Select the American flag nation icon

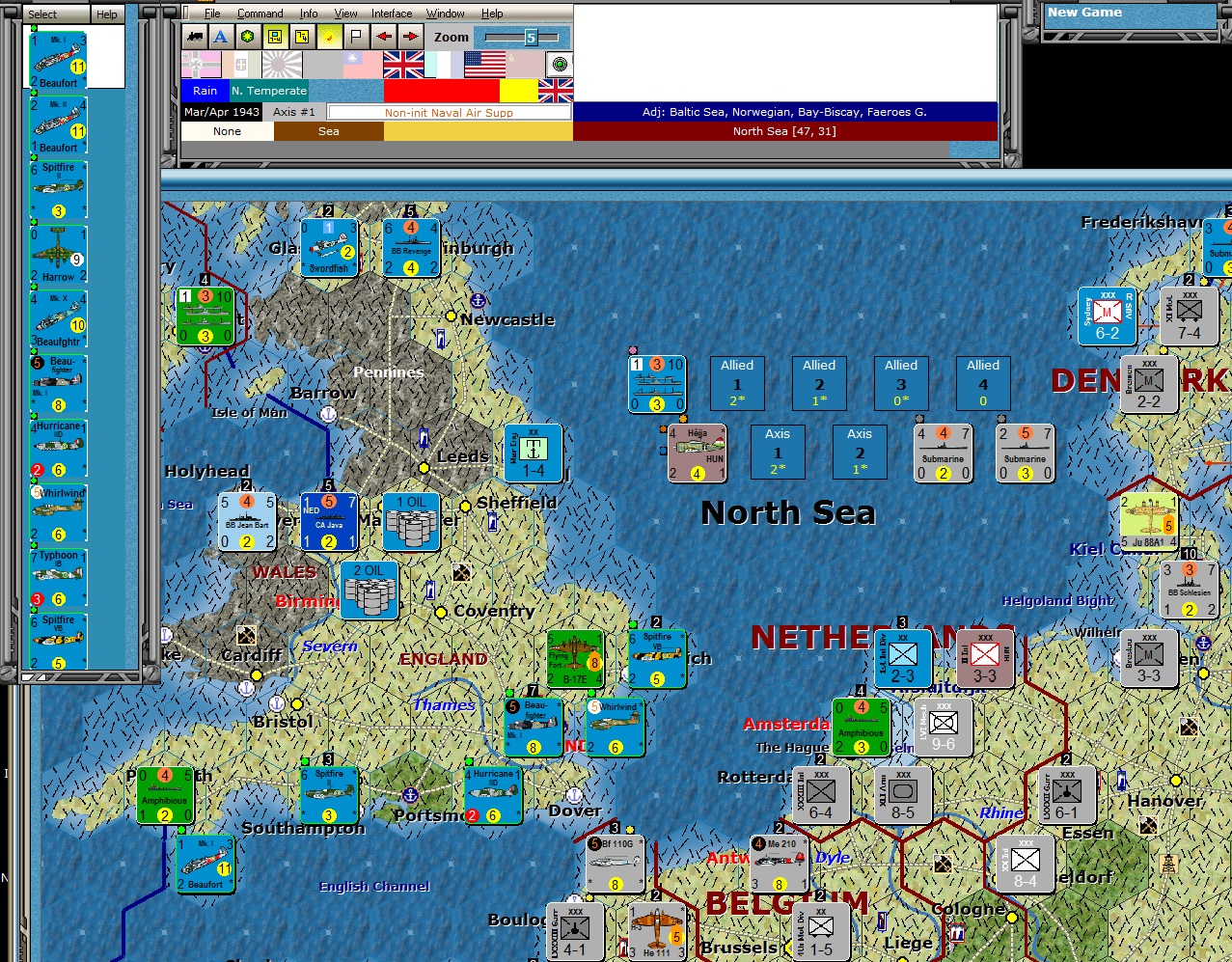pos(482,65)
